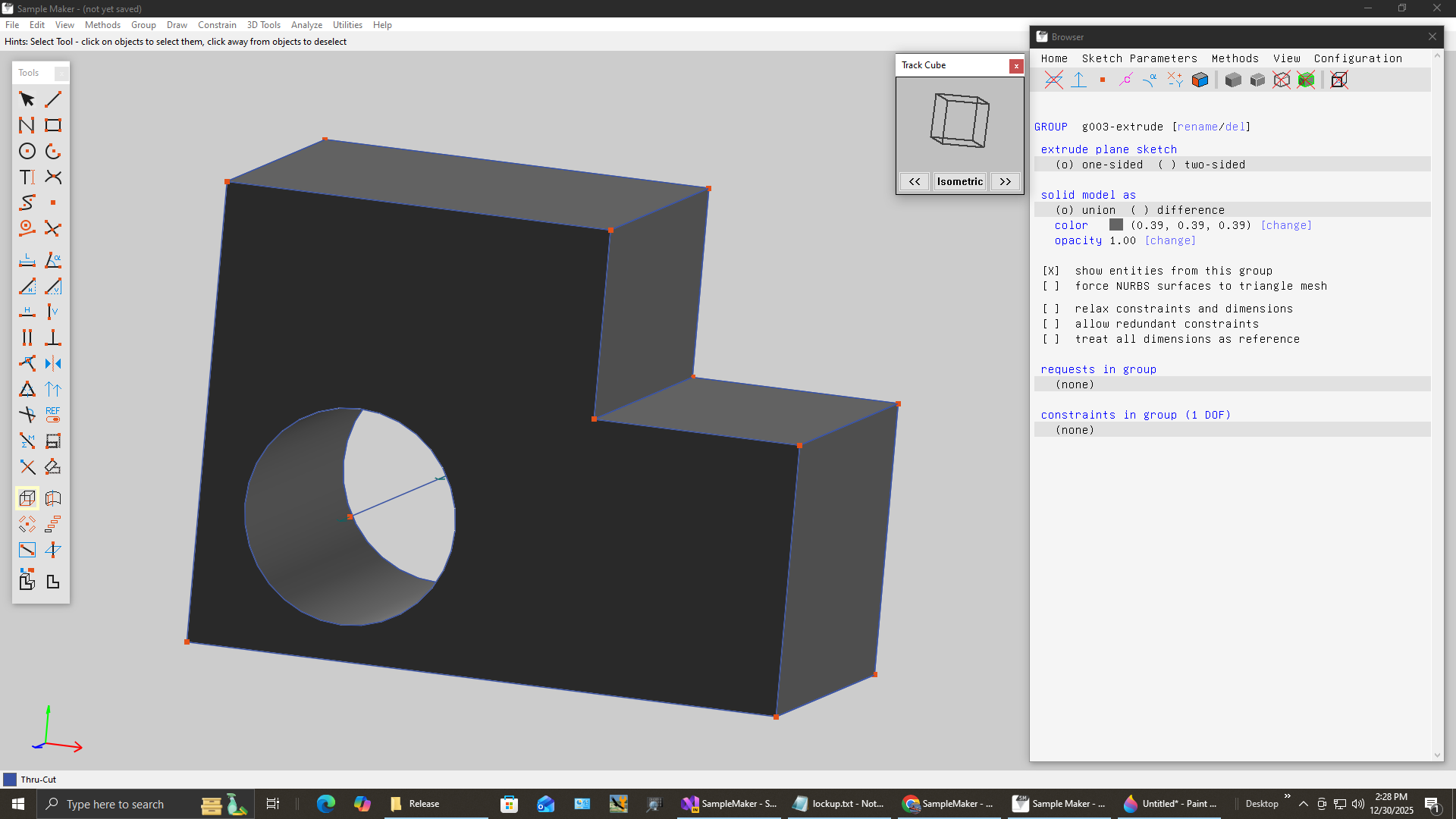Click the extrude cube tool icon

coord(27,498)
